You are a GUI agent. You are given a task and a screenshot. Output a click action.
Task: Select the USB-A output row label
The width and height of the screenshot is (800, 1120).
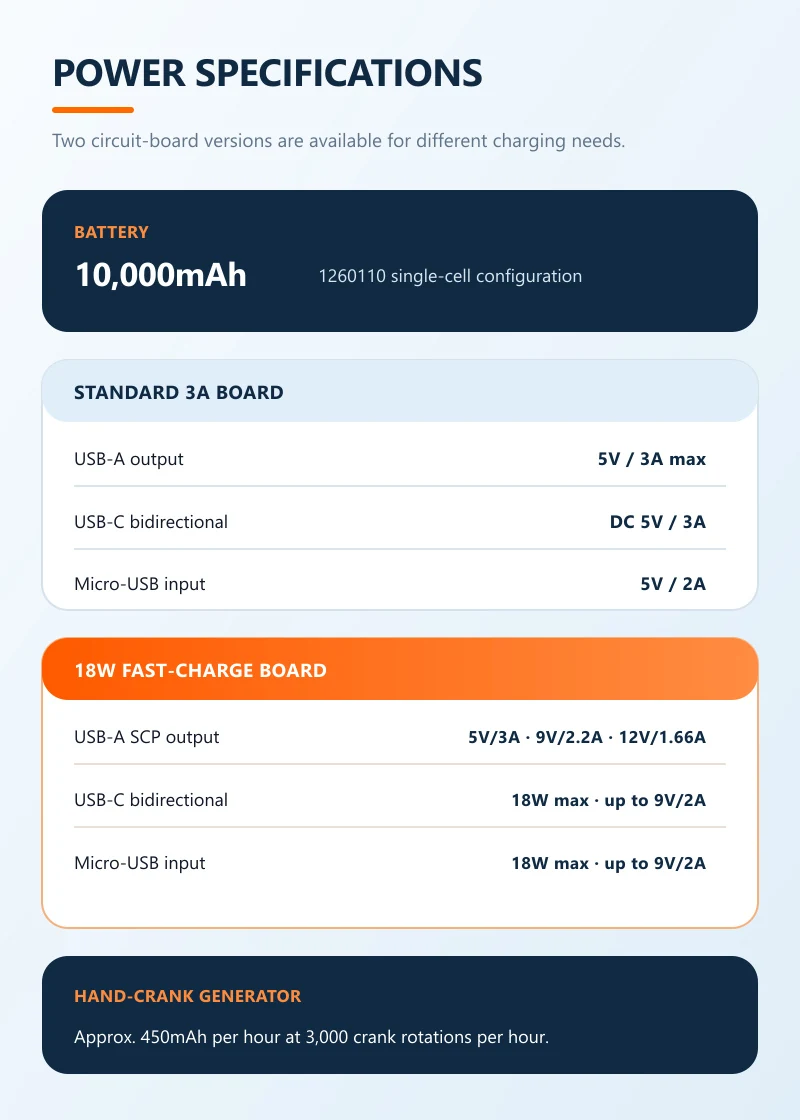(x=129, y=459)
